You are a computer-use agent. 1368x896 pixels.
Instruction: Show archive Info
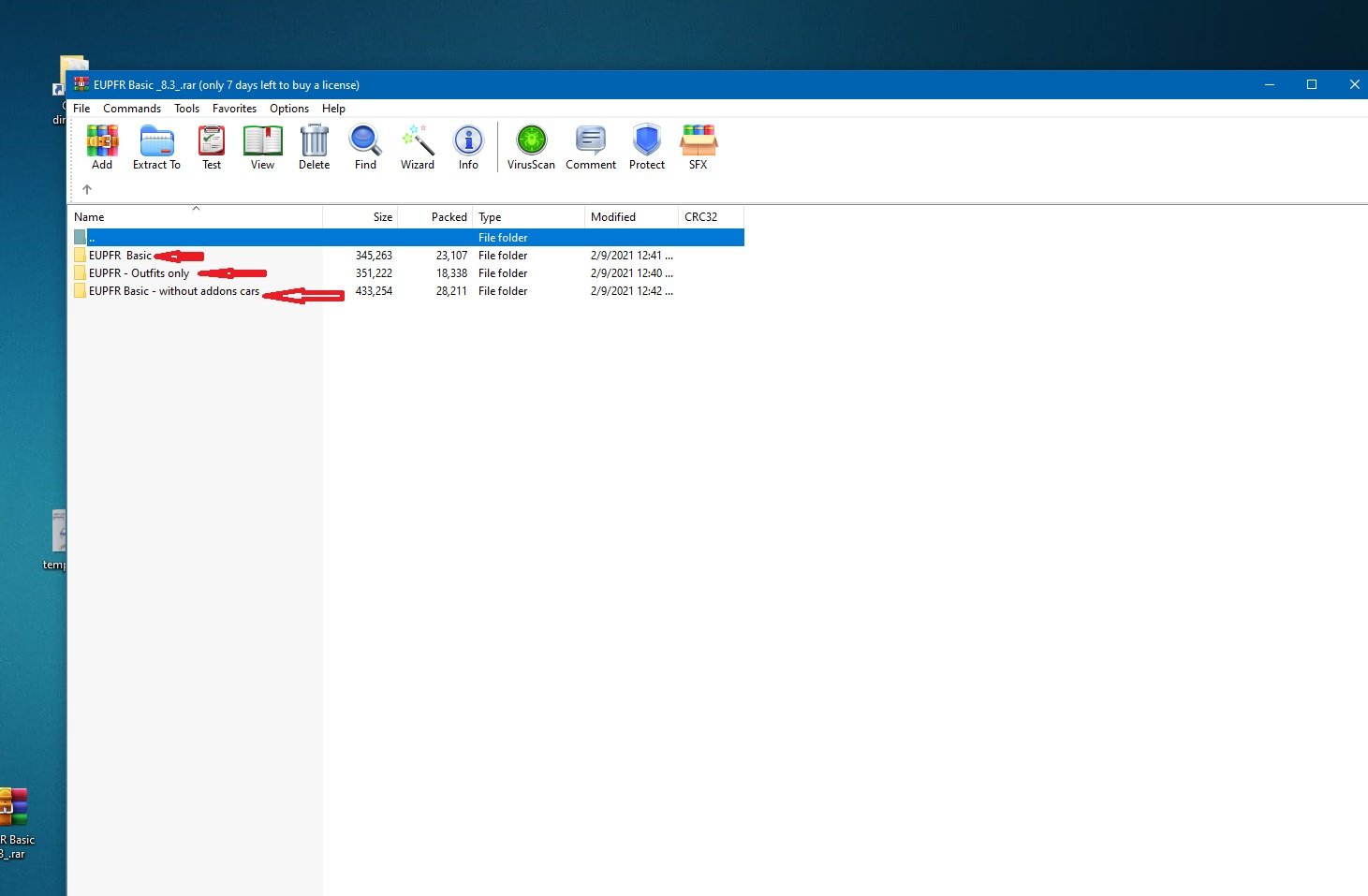[468, 147]
